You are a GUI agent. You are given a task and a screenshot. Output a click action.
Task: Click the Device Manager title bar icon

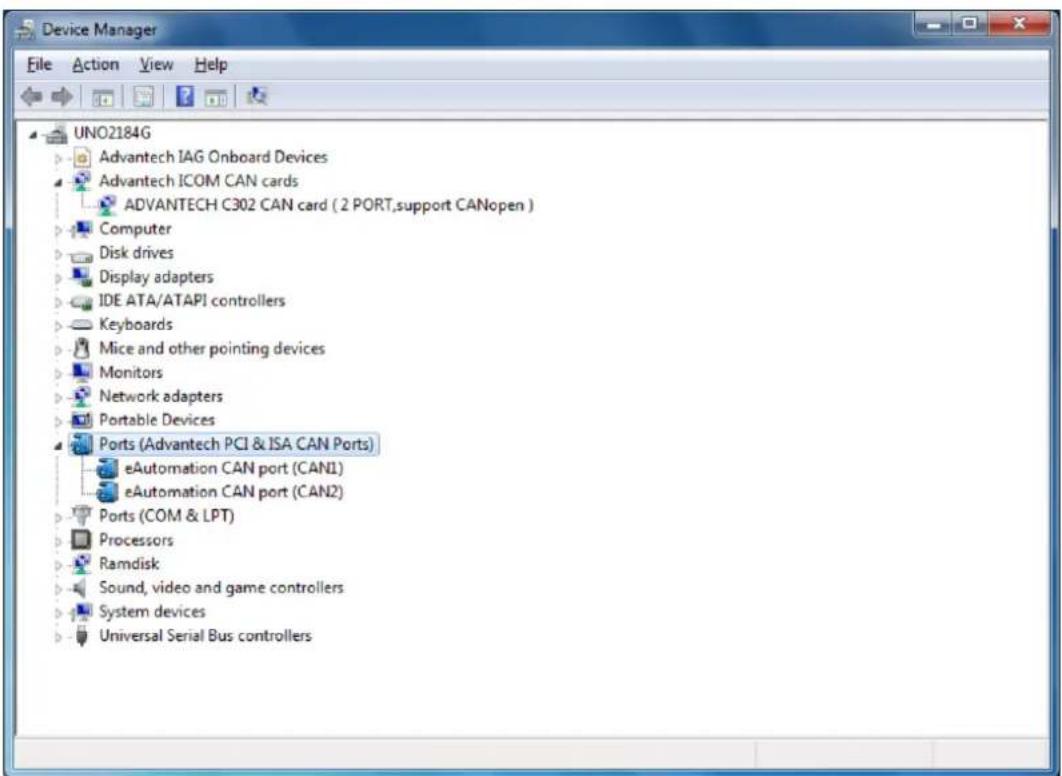(x=25, y=30)
